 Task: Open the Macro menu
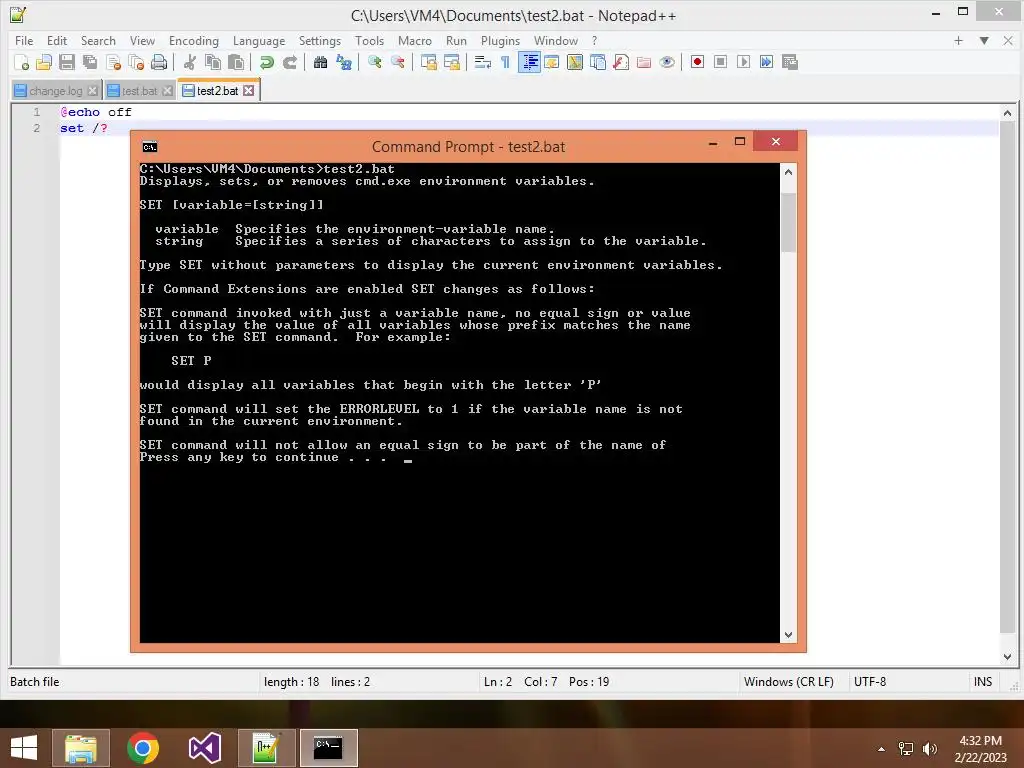pos(415,40)
